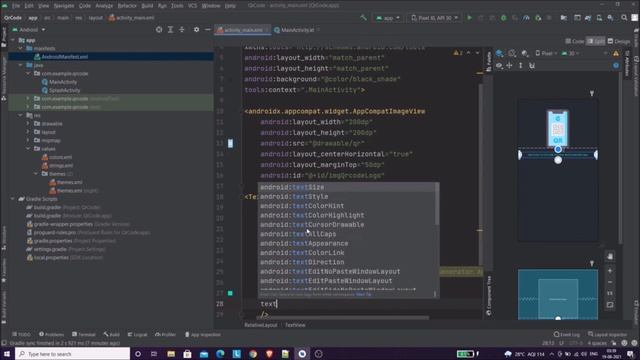640x360 pixels.
Task: Click the Windows search box
Action: [x=72, y=354]
